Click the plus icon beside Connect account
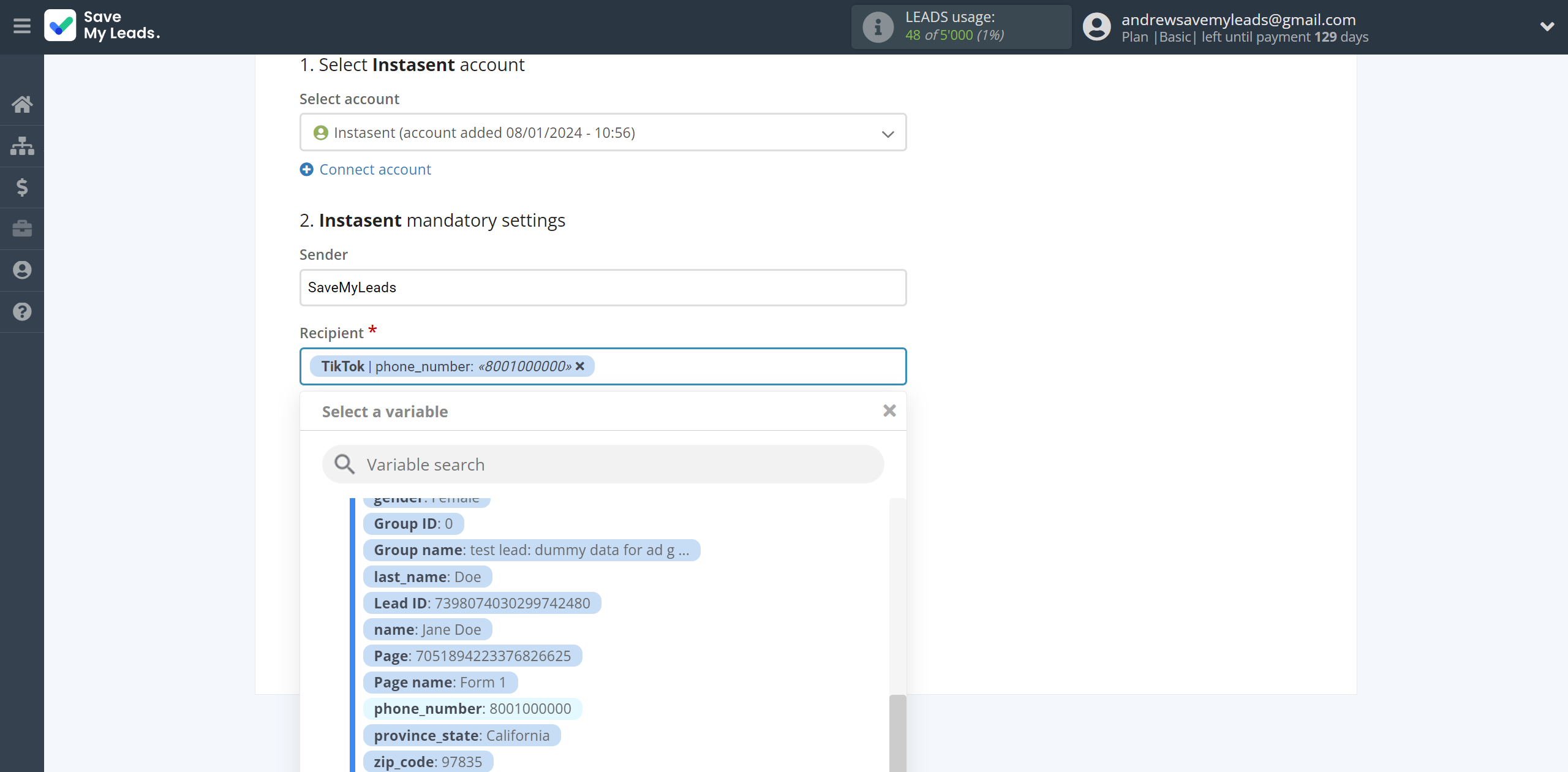The height and width of the screenshot is (772, 1568). pos(306,170)
